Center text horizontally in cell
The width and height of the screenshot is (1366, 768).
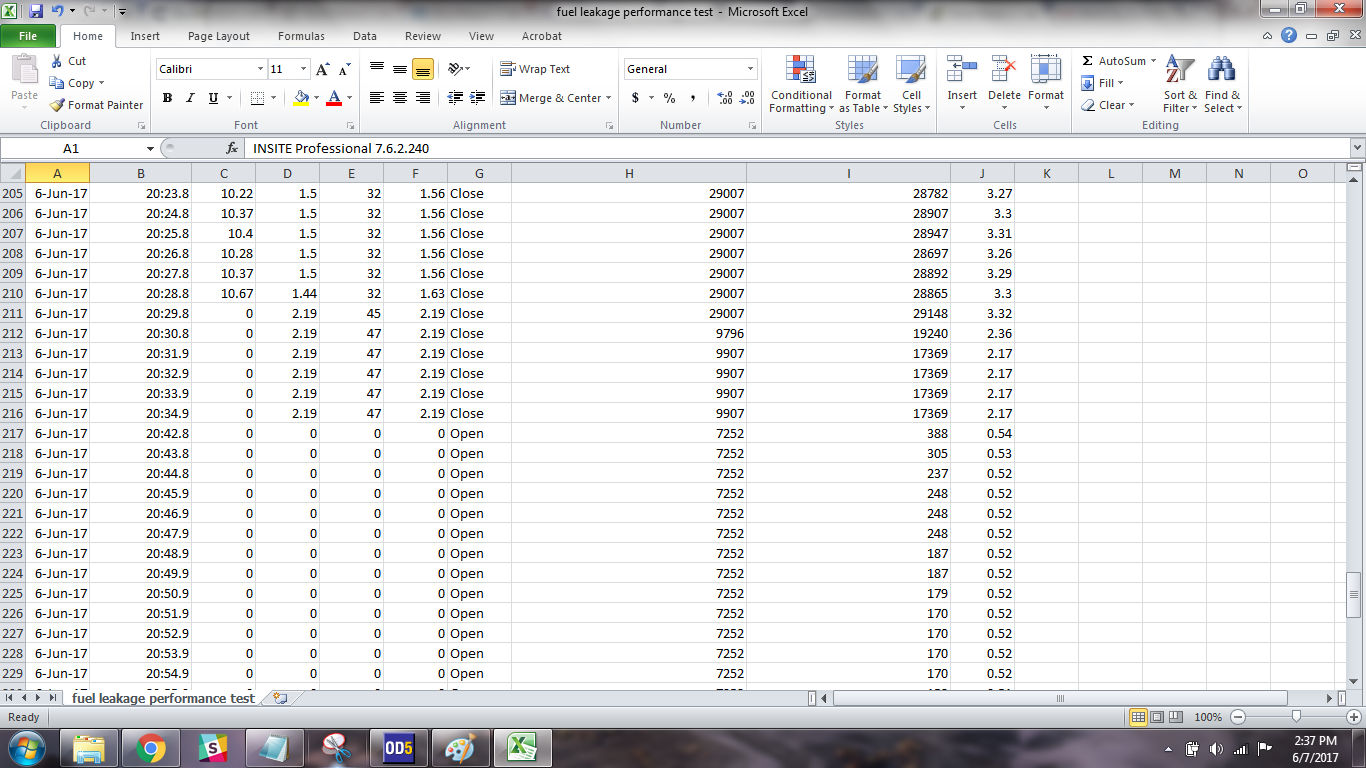click(400, 98)
